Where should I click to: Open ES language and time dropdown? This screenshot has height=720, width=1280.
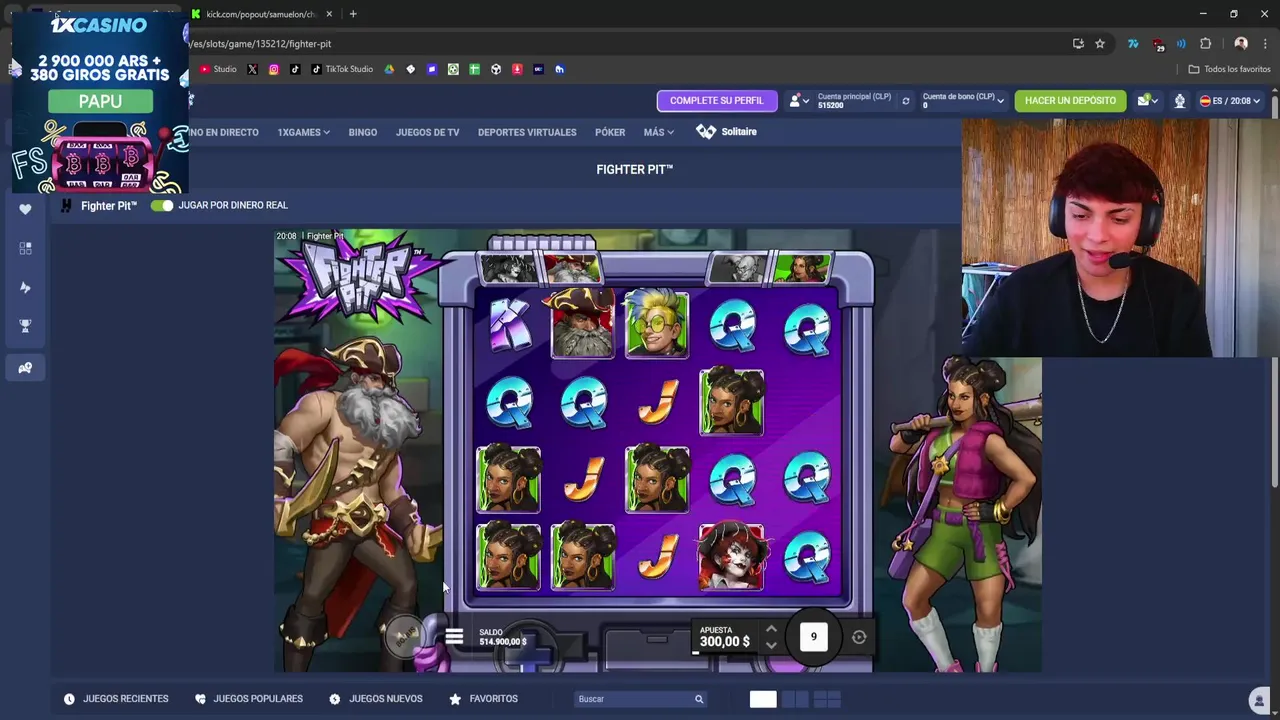(x=1230, y=101)
